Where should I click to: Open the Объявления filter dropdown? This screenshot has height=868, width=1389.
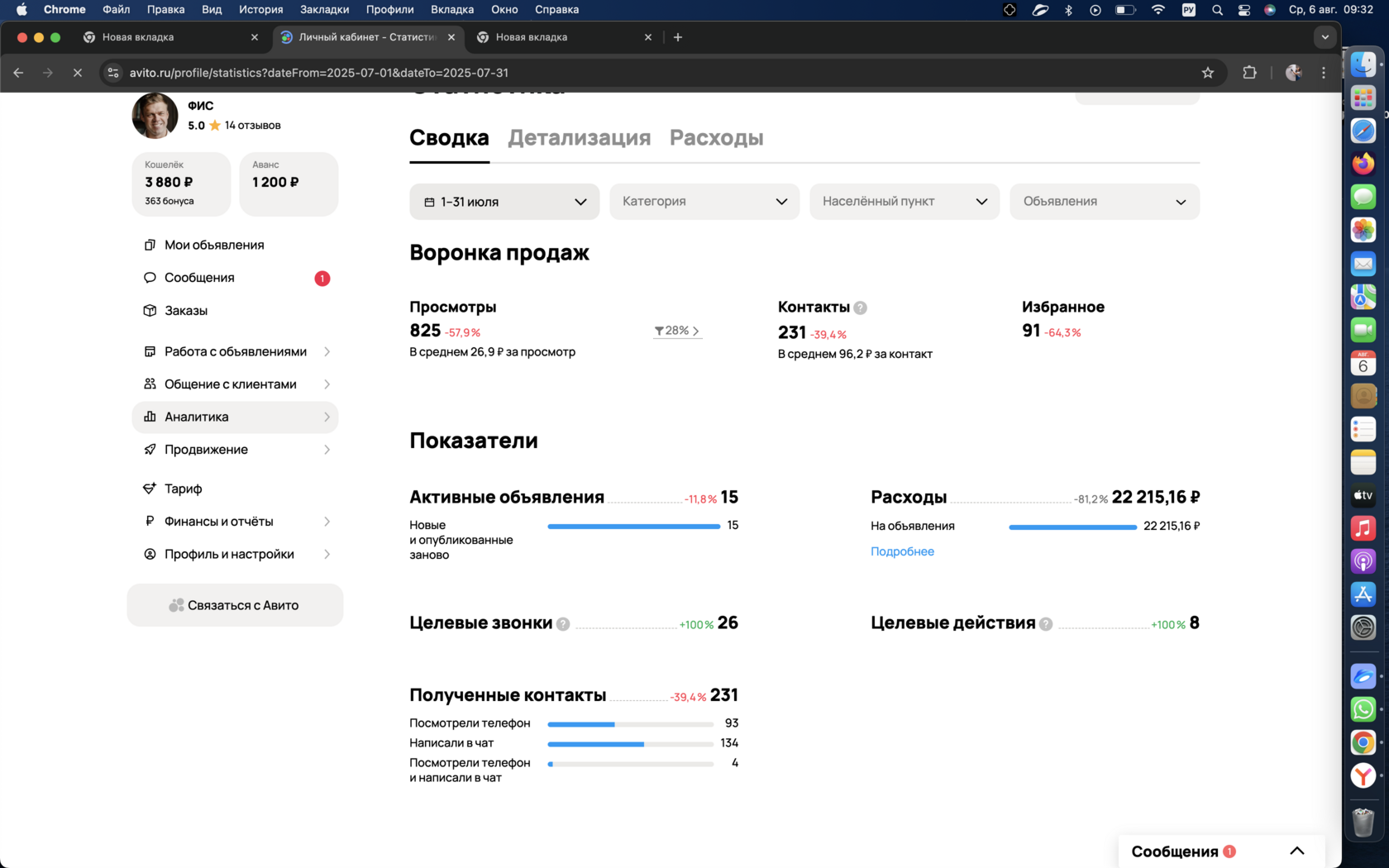[1105, 202]
